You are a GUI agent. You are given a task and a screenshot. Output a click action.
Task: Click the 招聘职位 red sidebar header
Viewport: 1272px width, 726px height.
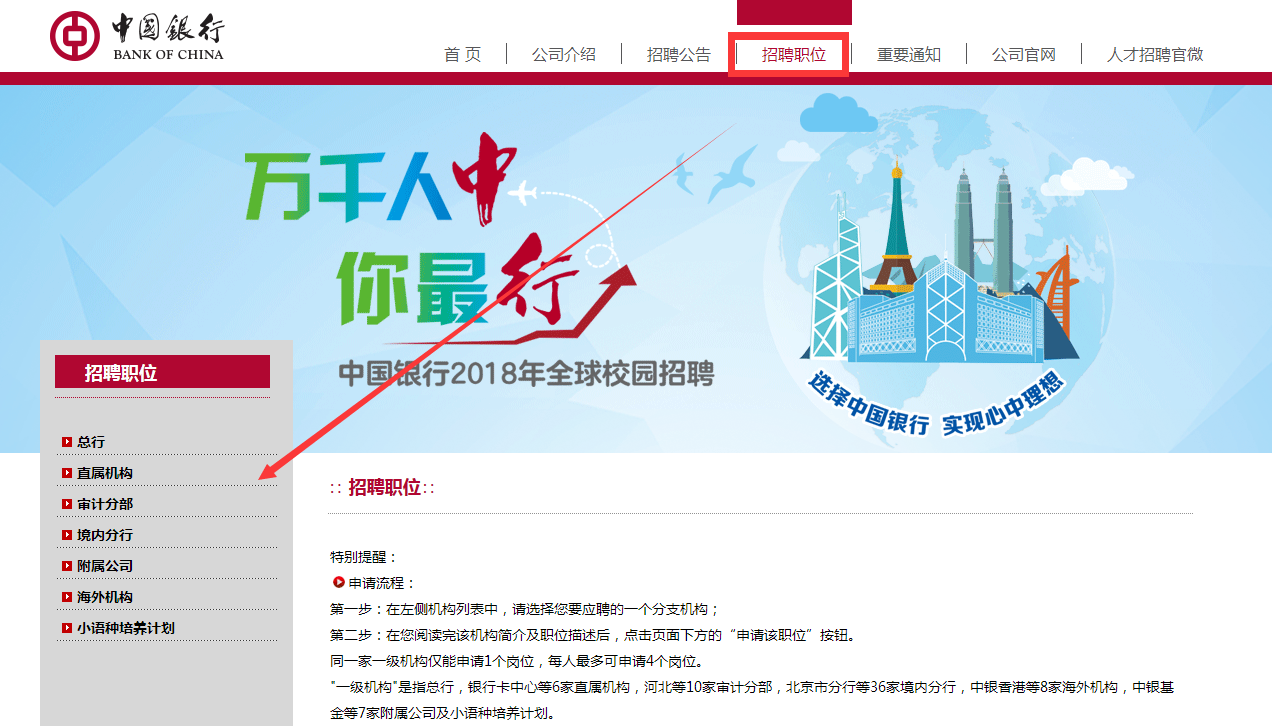point(162,372)
